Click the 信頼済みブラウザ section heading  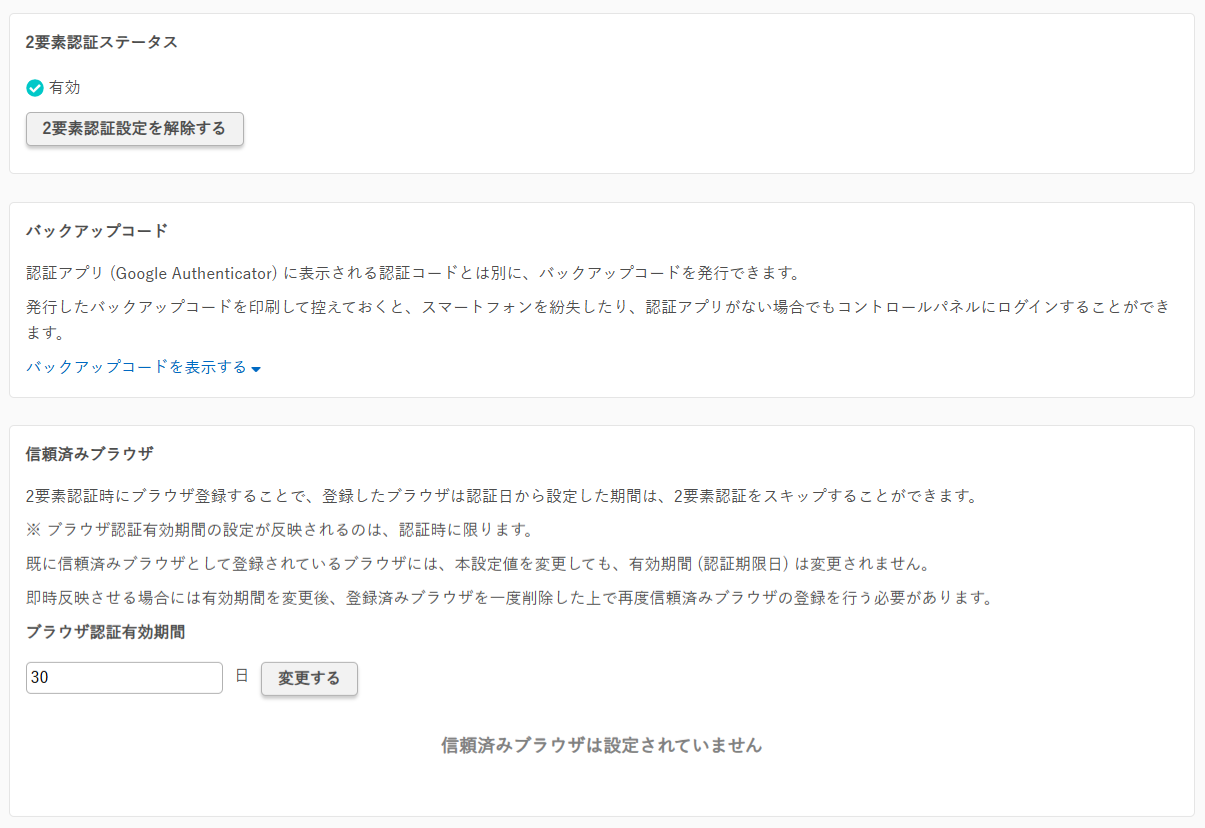[x=90, y=454]
